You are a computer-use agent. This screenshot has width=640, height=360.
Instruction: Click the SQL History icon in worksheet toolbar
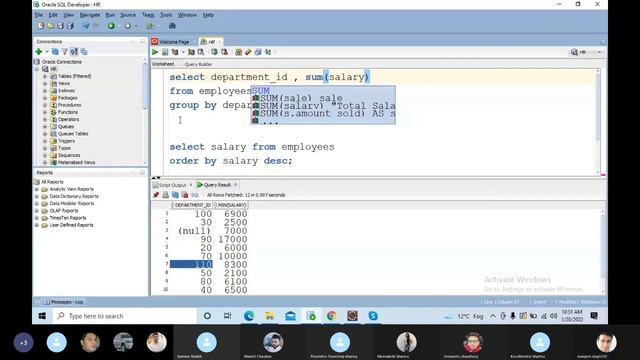[x=258, y=52]
